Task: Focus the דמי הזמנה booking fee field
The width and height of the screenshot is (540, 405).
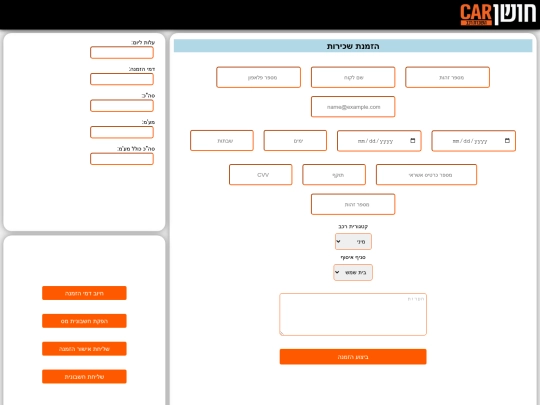Action: click(x=122, y=79)
